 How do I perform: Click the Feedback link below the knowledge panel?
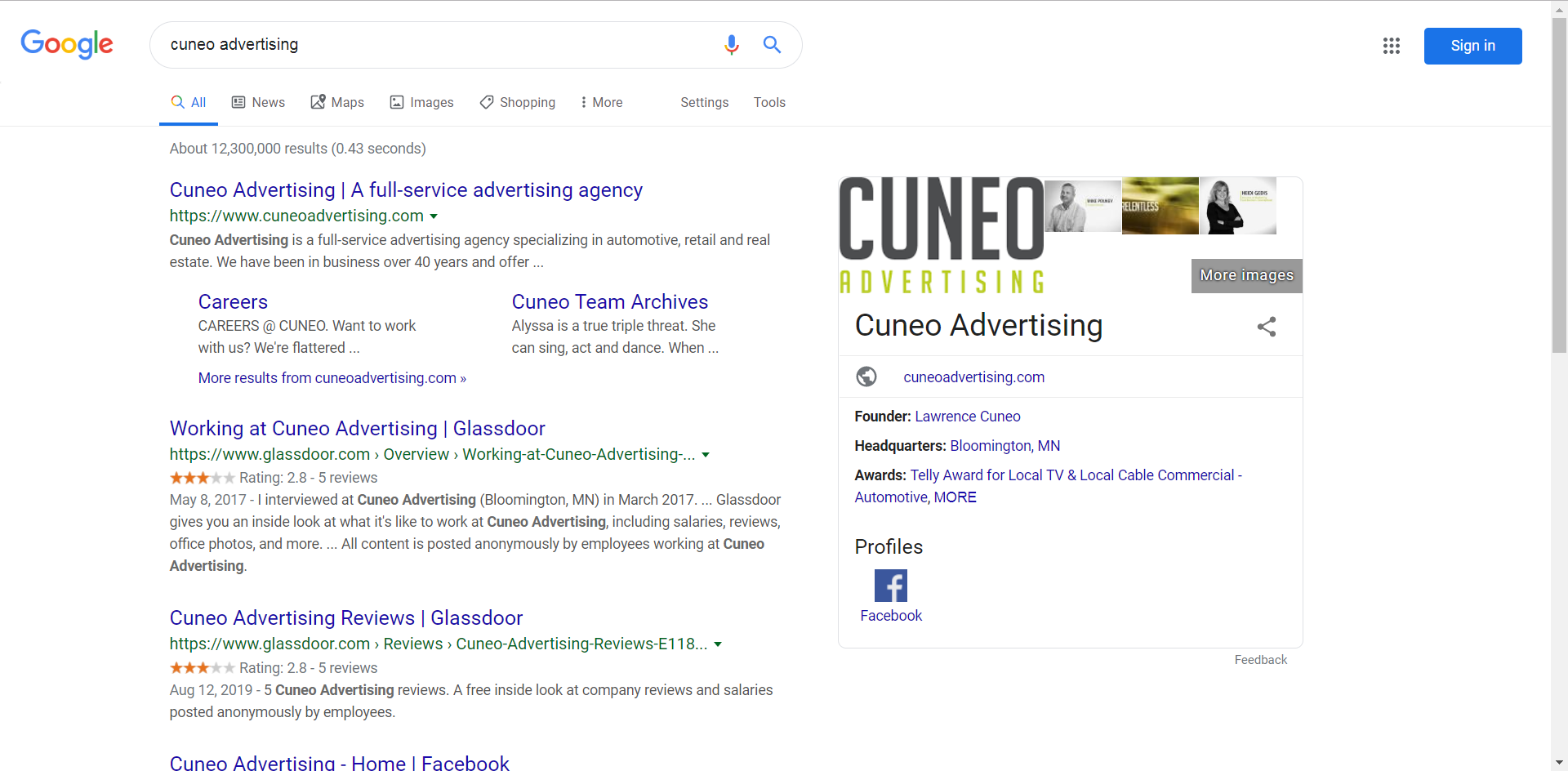[x=1261, y=660]
